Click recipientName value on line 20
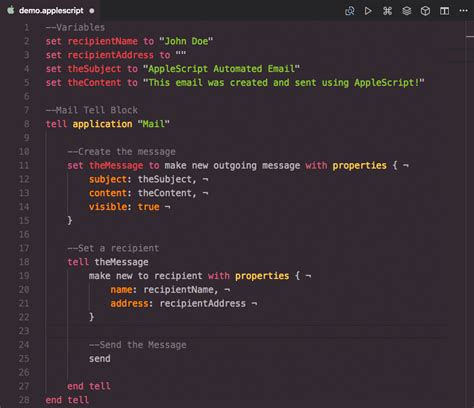Screen dimensions: 474x408 coord(178,290)
